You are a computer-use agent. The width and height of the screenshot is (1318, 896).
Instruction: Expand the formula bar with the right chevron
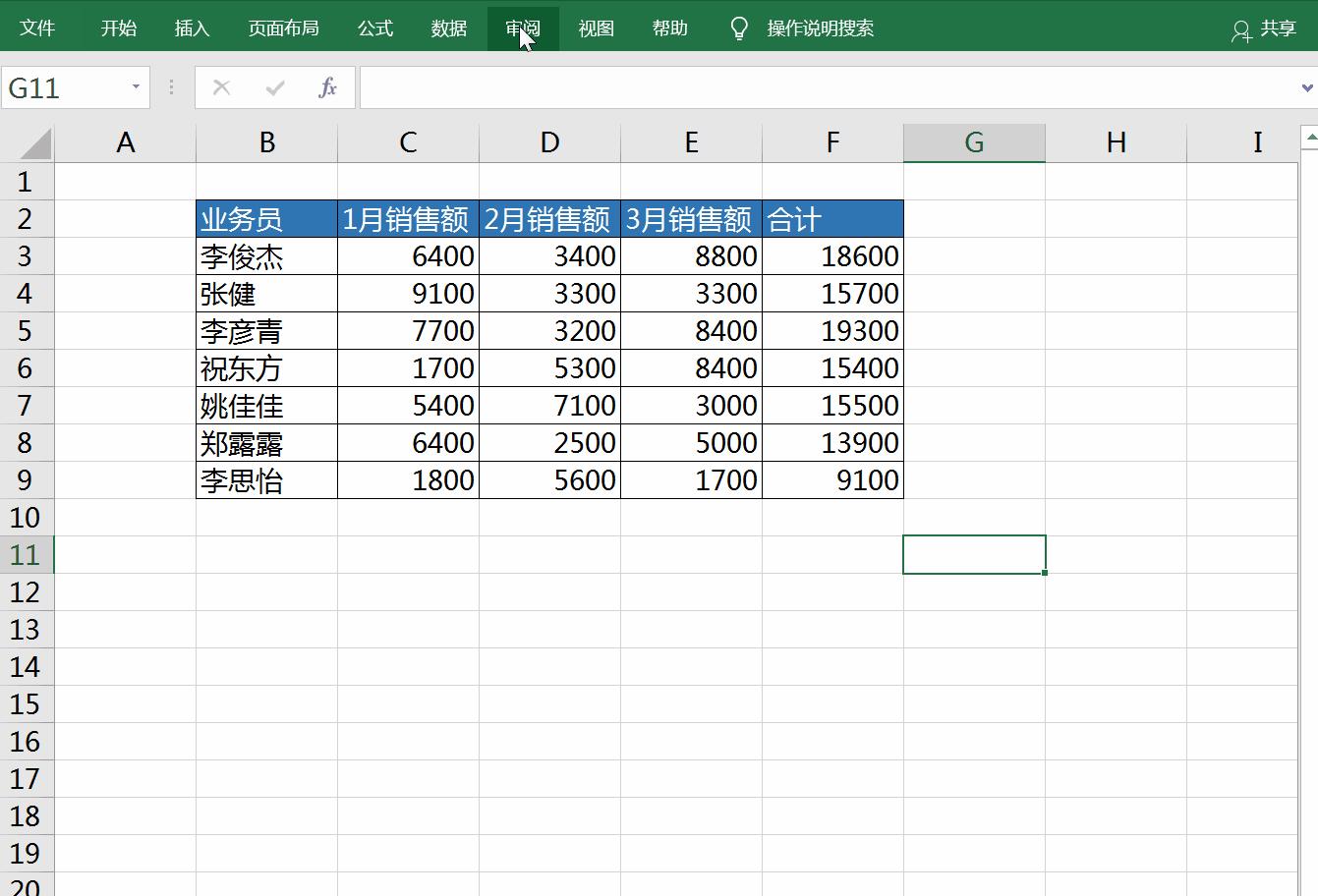click(1307, 87)
